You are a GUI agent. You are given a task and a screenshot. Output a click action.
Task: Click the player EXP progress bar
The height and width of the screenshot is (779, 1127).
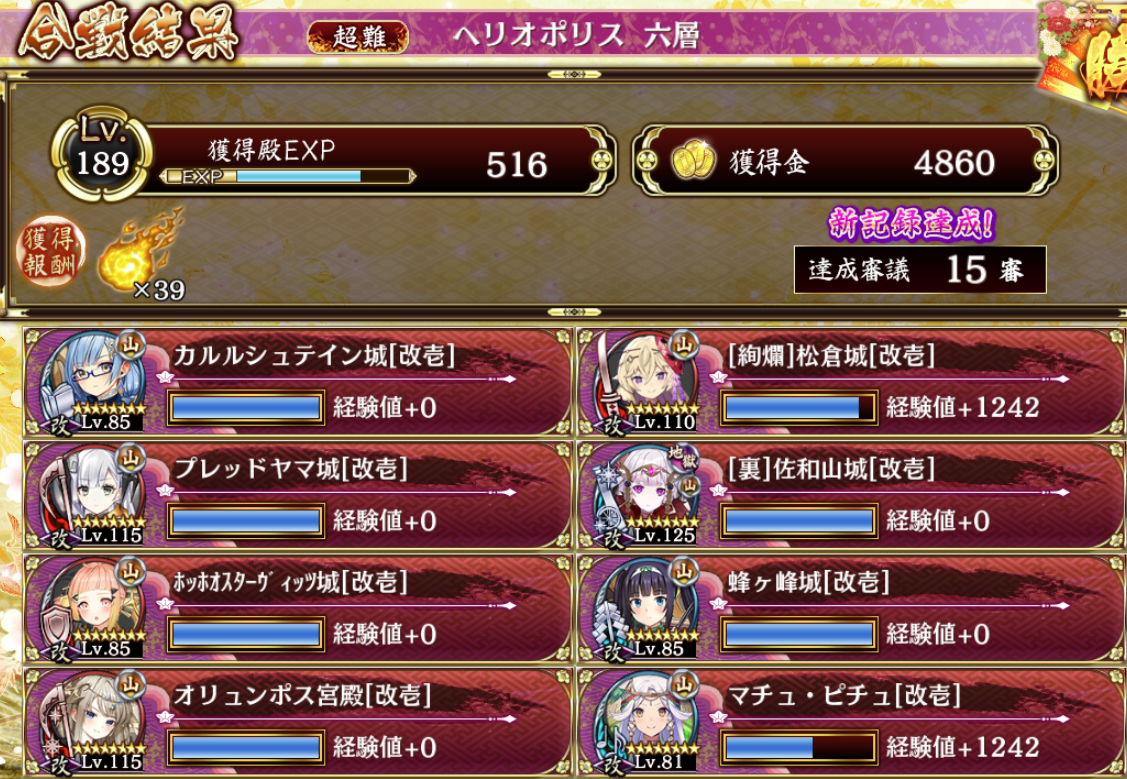[x=288, y=176]
